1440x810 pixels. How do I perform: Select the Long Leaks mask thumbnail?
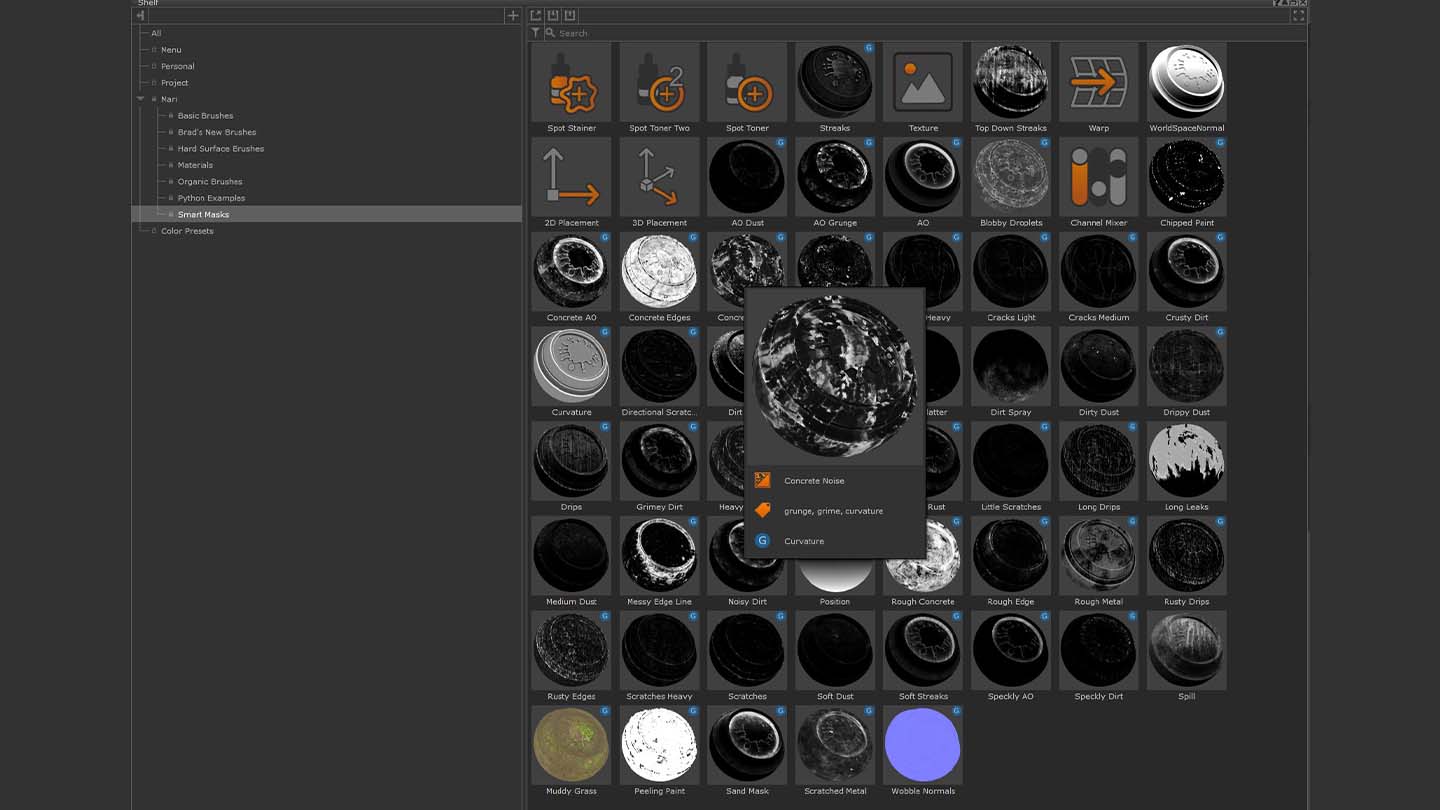[1186, 461]
